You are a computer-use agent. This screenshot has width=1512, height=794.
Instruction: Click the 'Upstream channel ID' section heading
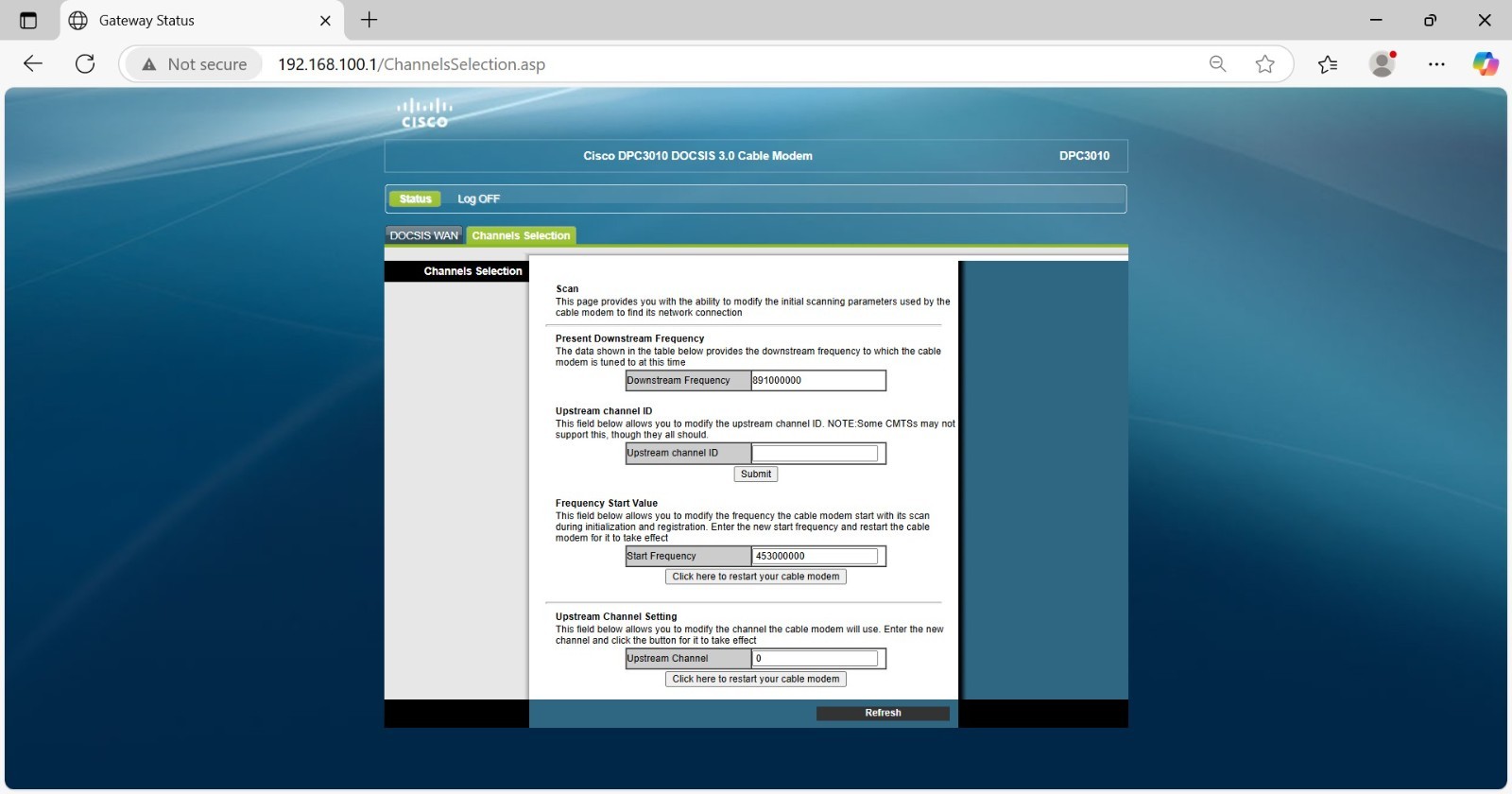(x=604, y=411)
